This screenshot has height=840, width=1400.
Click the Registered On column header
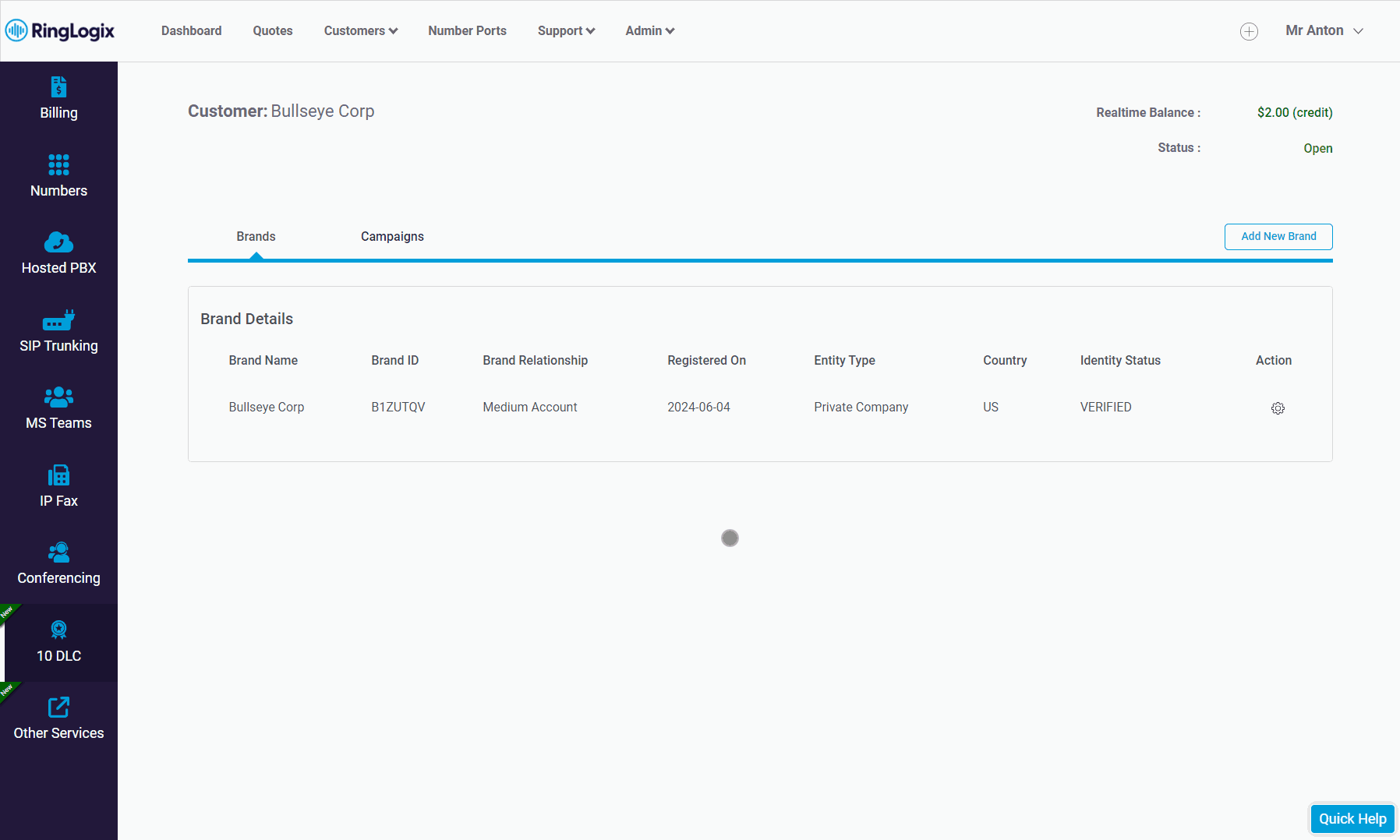[707, 360]
